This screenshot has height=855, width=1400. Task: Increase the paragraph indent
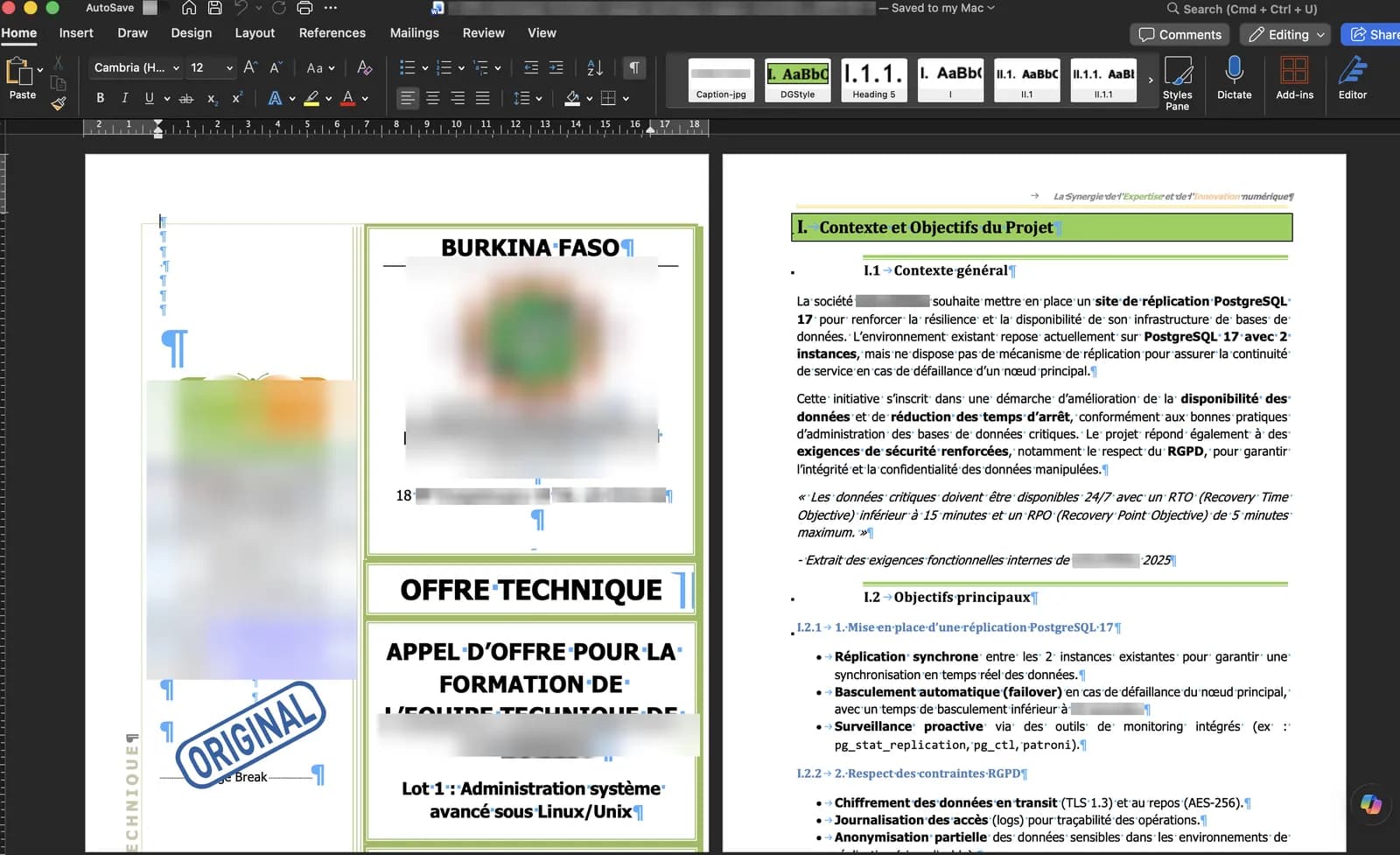(556, 67)
